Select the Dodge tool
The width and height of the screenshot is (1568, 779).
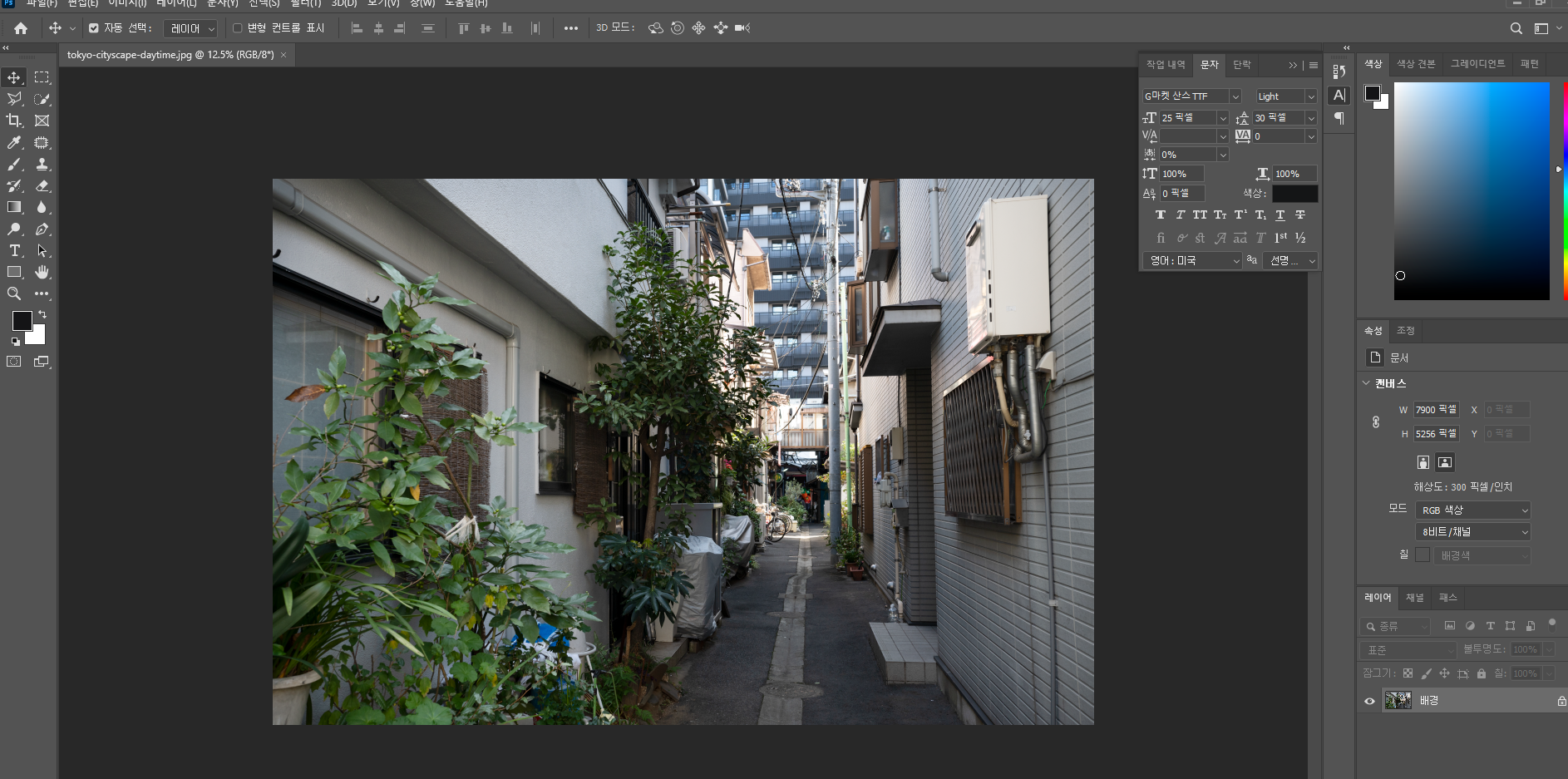pyautogui.click(x=14, y=229)
